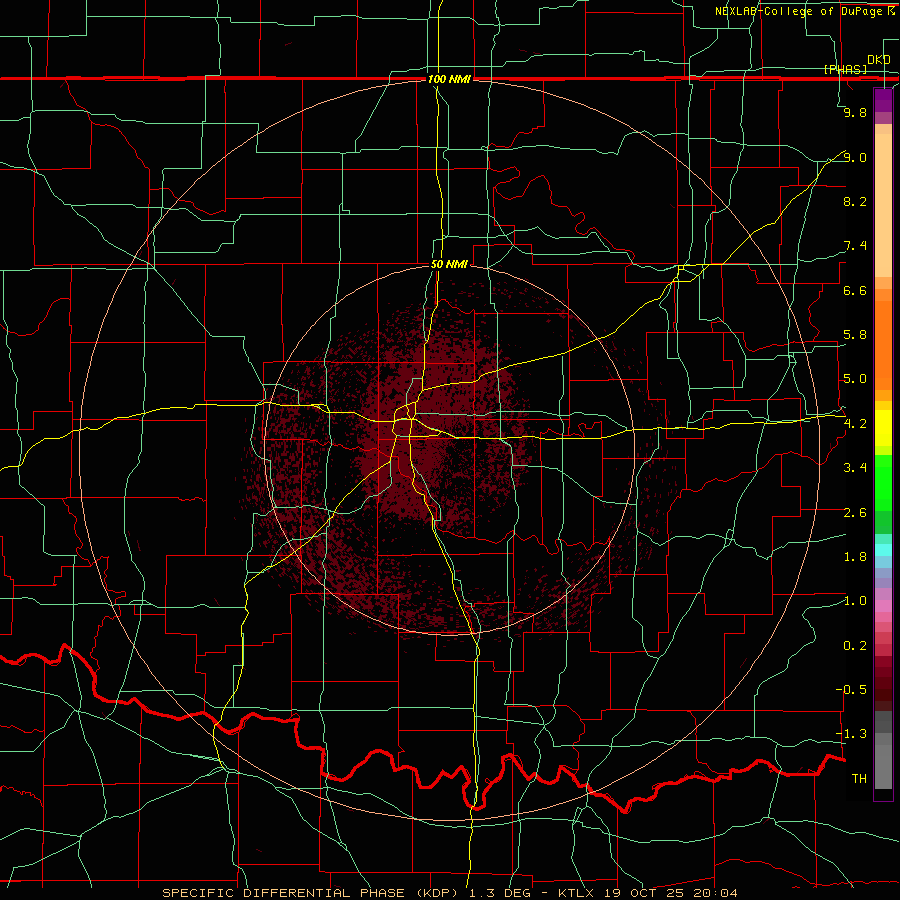Click the 8.2 color scale value
Screen dimensions: 900x900
point(855,201)
